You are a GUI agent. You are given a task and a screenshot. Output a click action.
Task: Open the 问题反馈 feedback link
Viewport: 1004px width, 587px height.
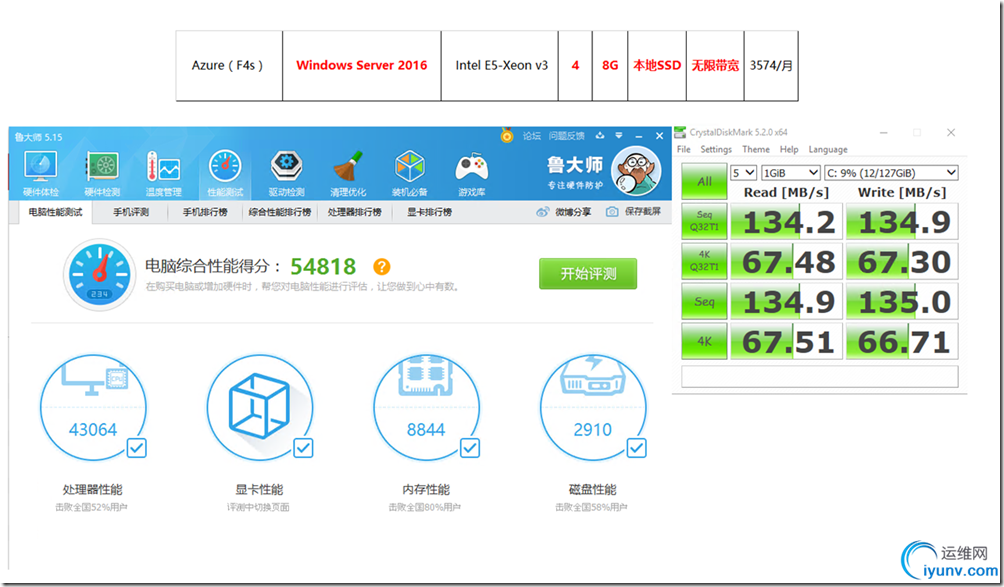pos(567,136)
